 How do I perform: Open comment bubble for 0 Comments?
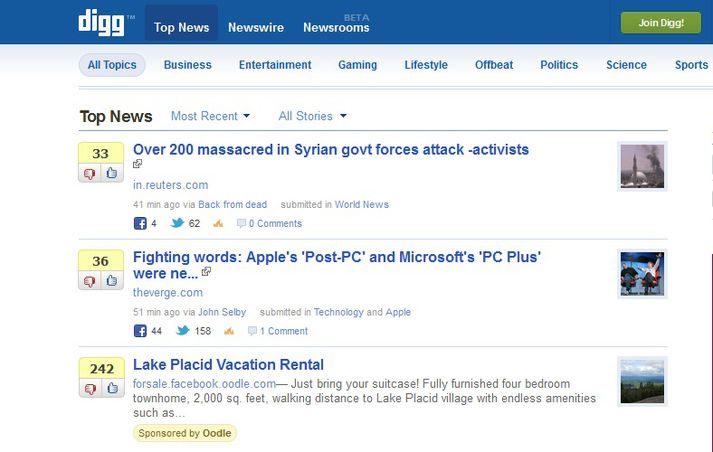point(241,223)
